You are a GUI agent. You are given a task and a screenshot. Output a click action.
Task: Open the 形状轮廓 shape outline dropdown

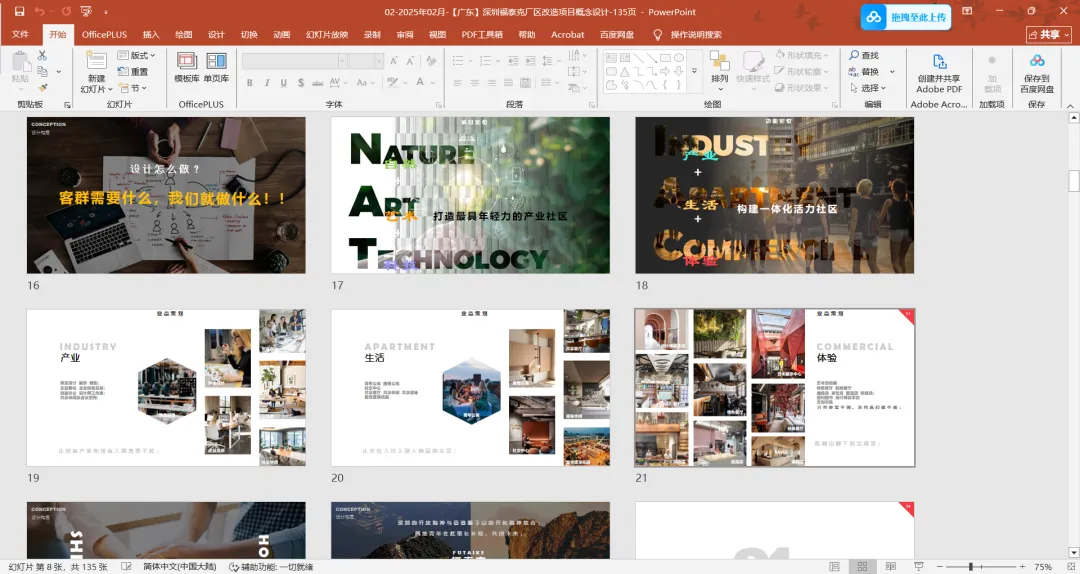click(x=802, y=72)
